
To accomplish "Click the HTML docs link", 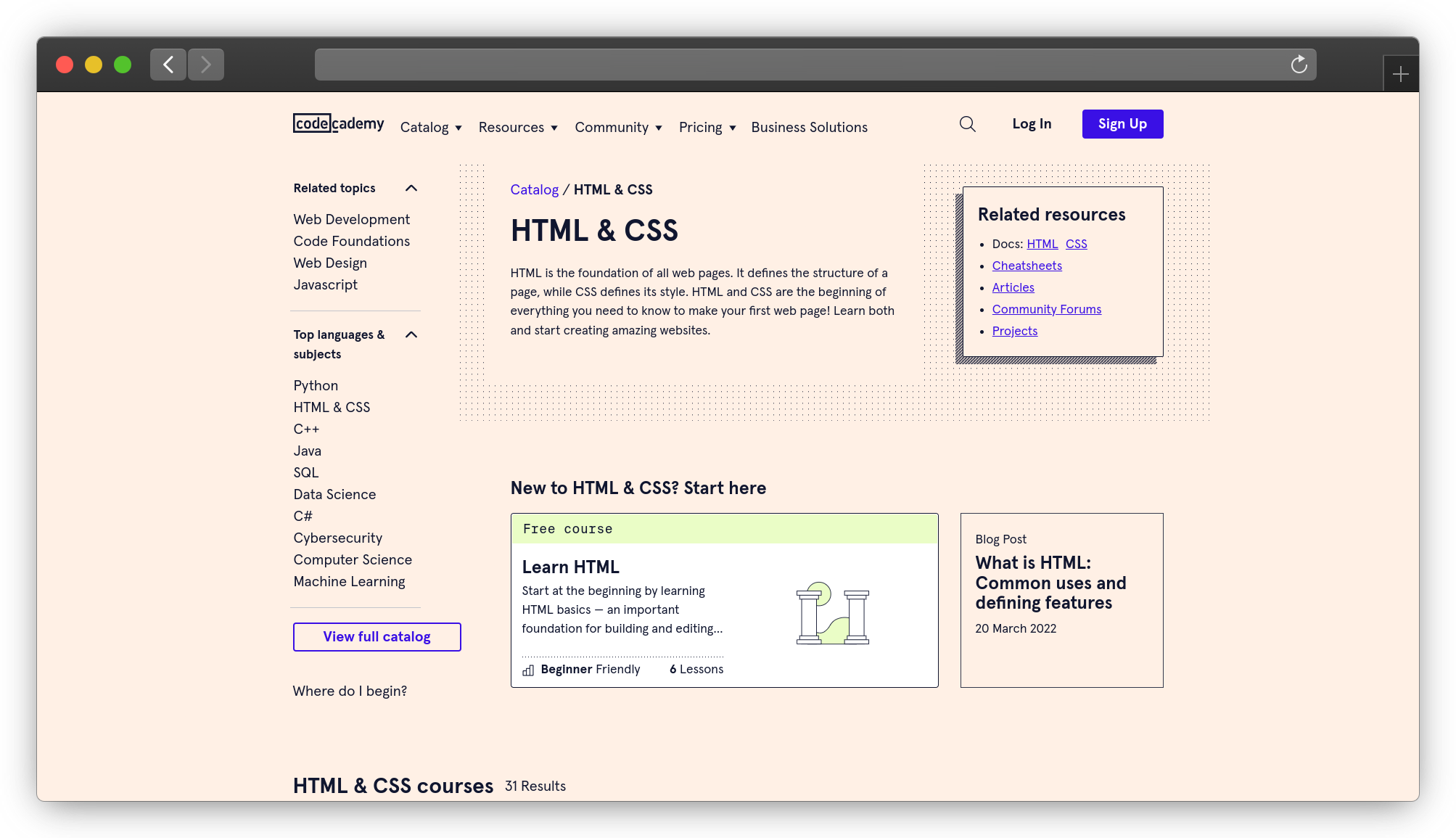I will 1041,244.
